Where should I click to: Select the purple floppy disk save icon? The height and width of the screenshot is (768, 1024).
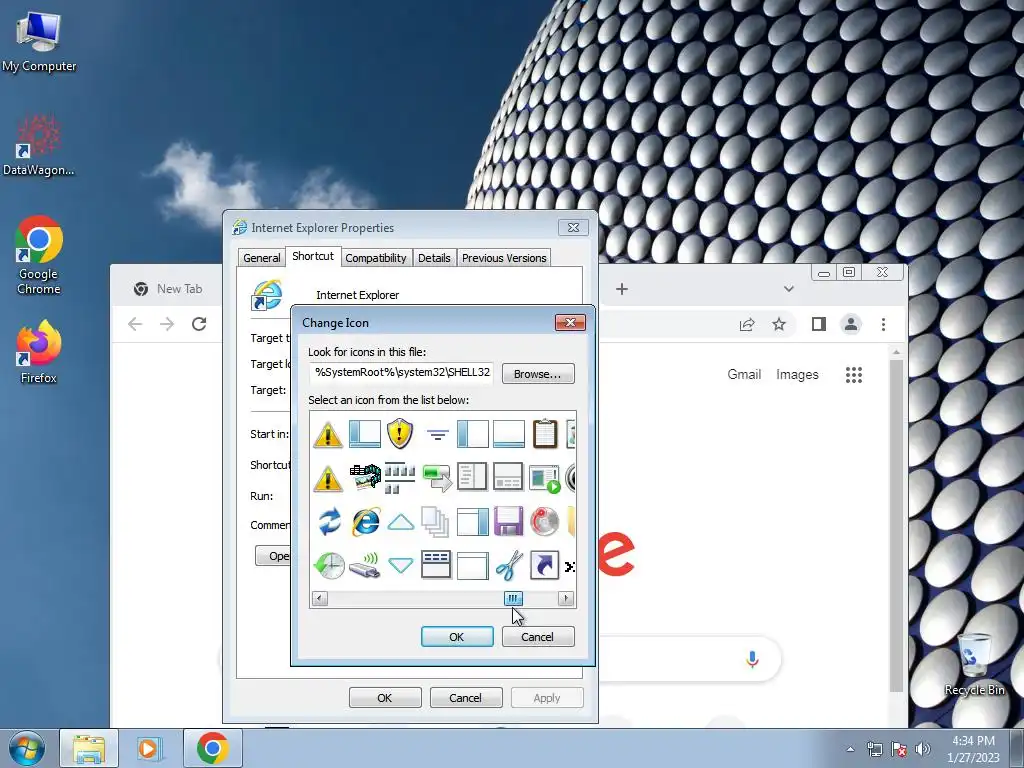(508, 522)
